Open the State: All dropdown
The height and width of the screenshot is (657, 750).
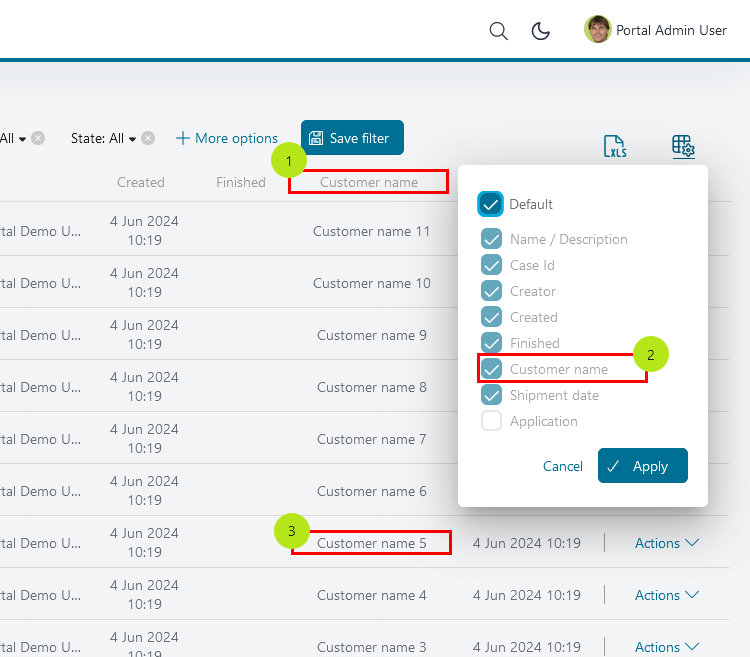click(103, 138)
